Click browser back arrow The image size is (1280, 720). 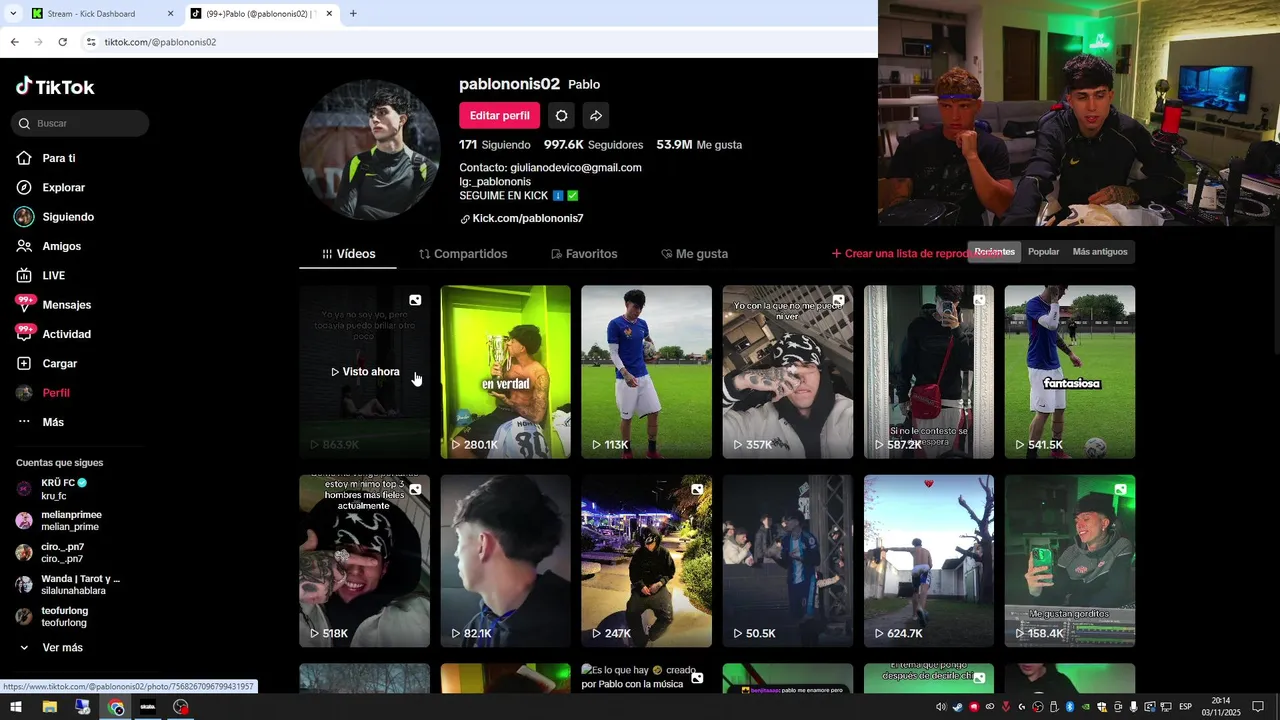pos(14,42)
